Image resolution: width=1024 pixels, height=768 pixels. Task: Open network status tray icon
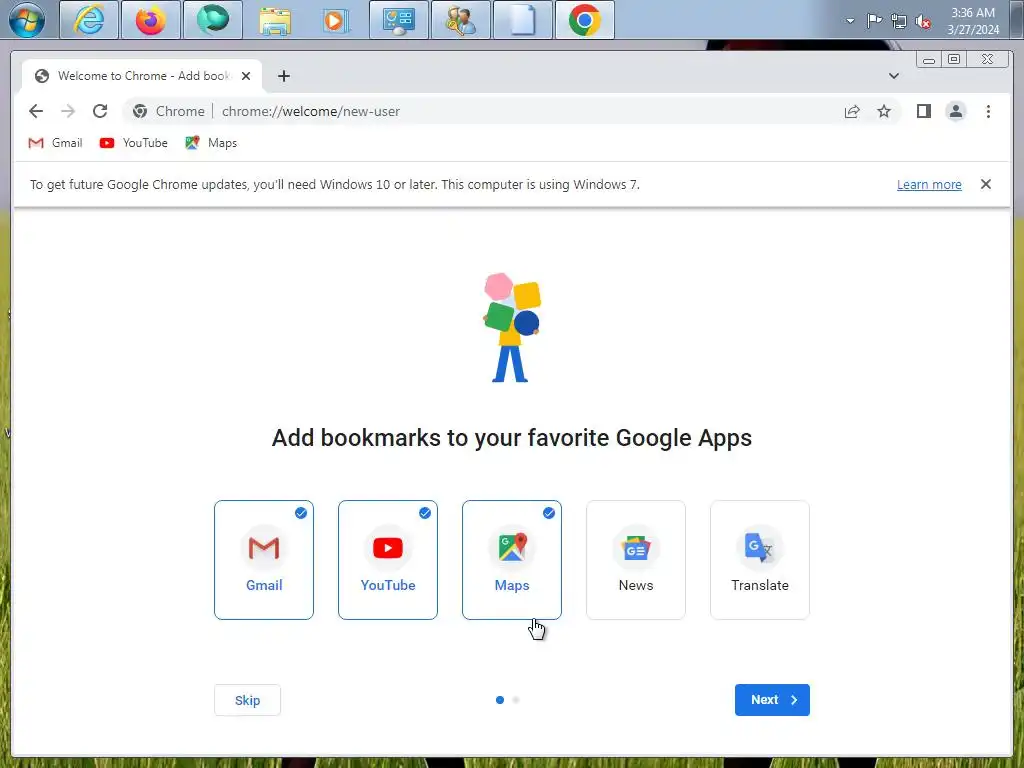tap(899, 22)
